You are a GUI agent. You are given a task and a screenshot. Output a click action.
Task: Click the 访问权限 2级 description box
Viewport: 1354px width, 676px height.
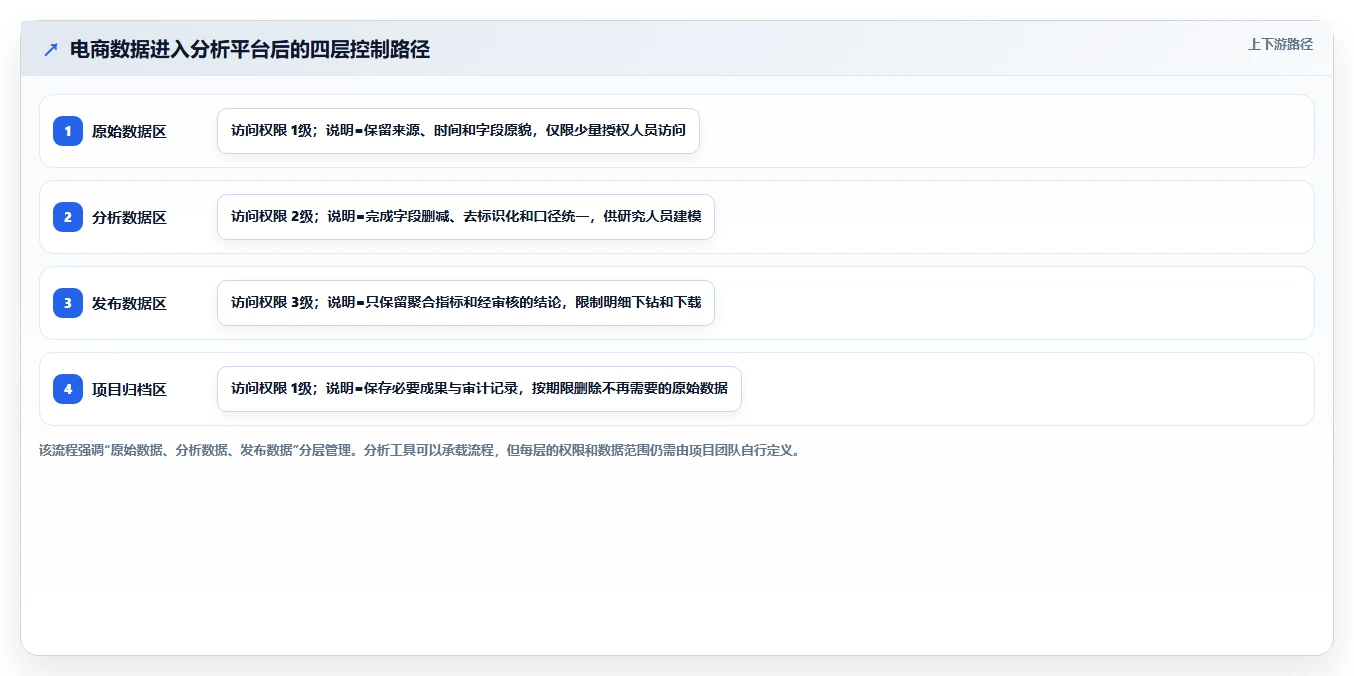point(466,217)
